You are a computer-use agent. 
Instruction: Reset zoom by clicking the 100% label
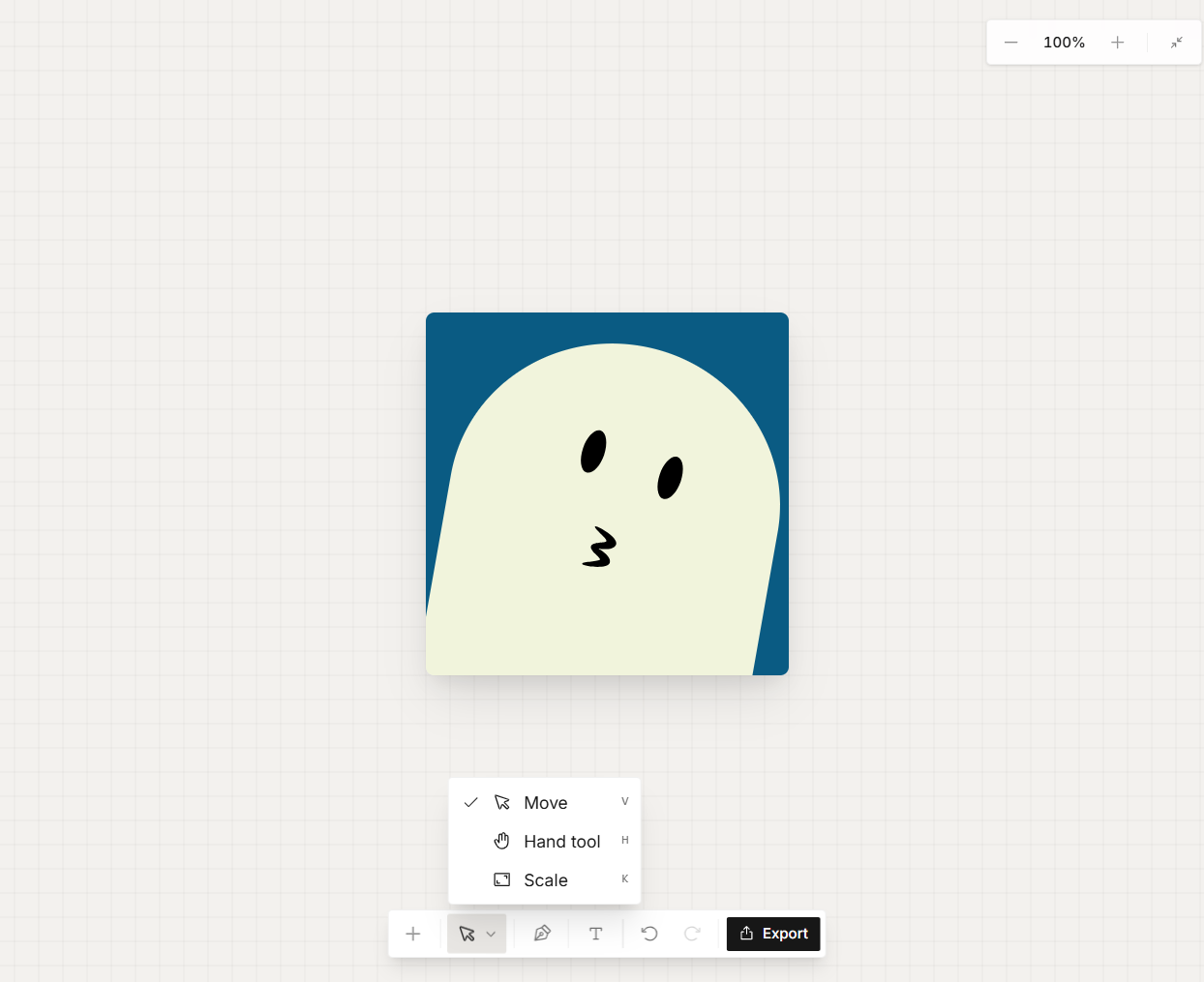1064,43
